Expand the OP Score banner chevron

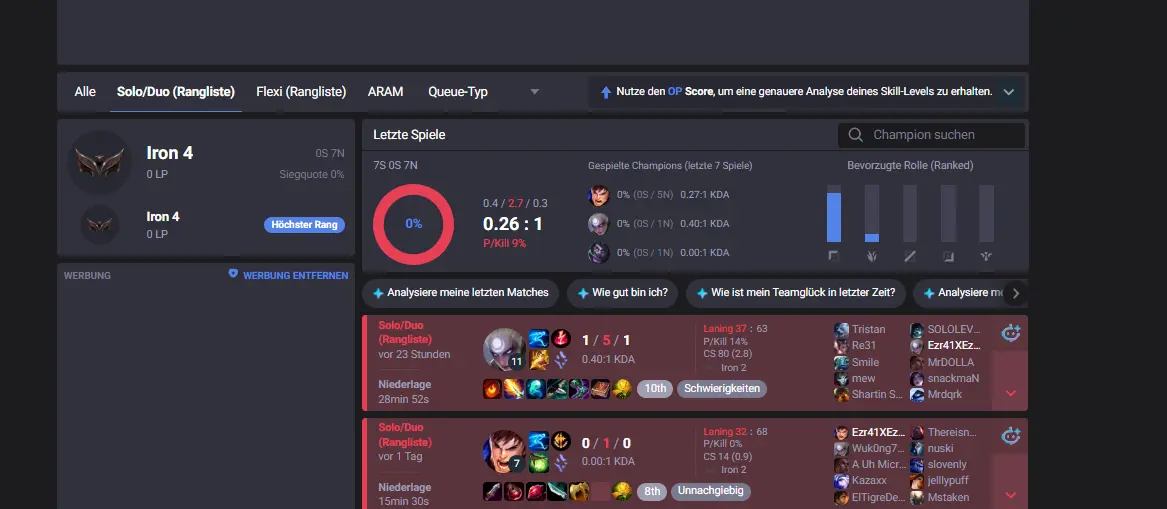point(1008,92)
